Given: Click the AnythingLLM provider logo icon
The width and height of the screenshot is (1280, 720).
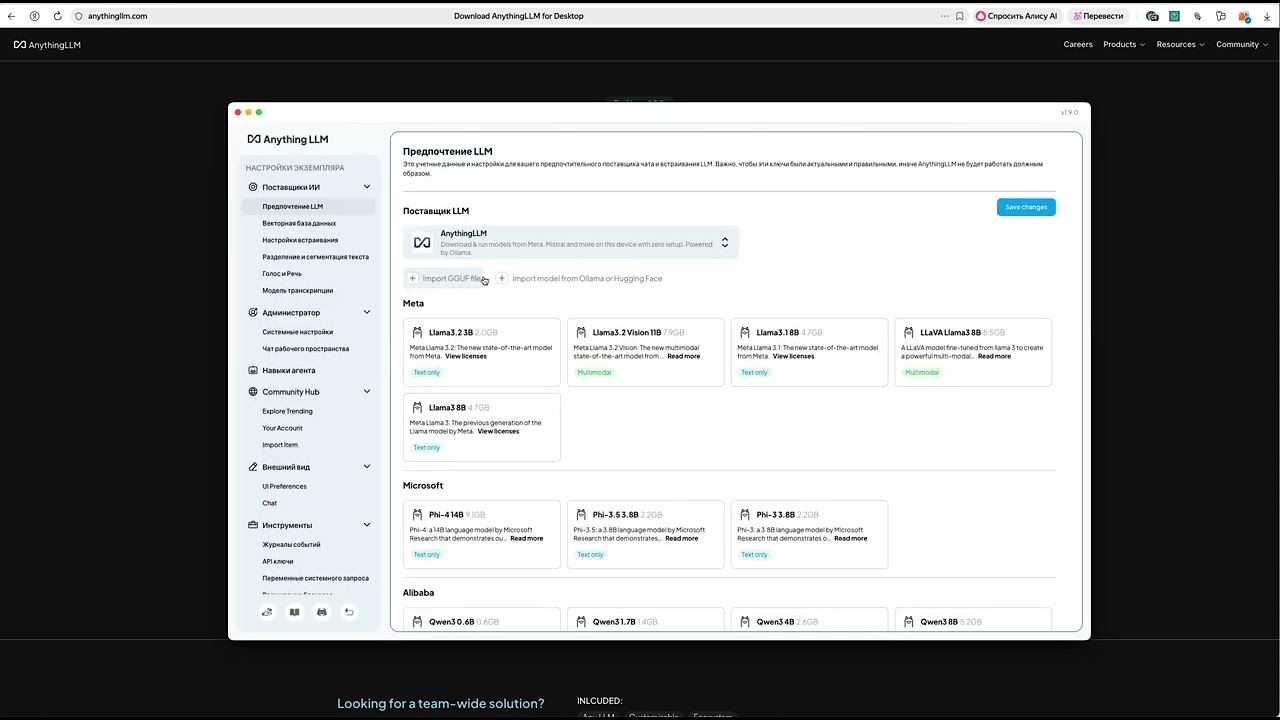Looking at the screenshot, I should (x=422, y=243).
